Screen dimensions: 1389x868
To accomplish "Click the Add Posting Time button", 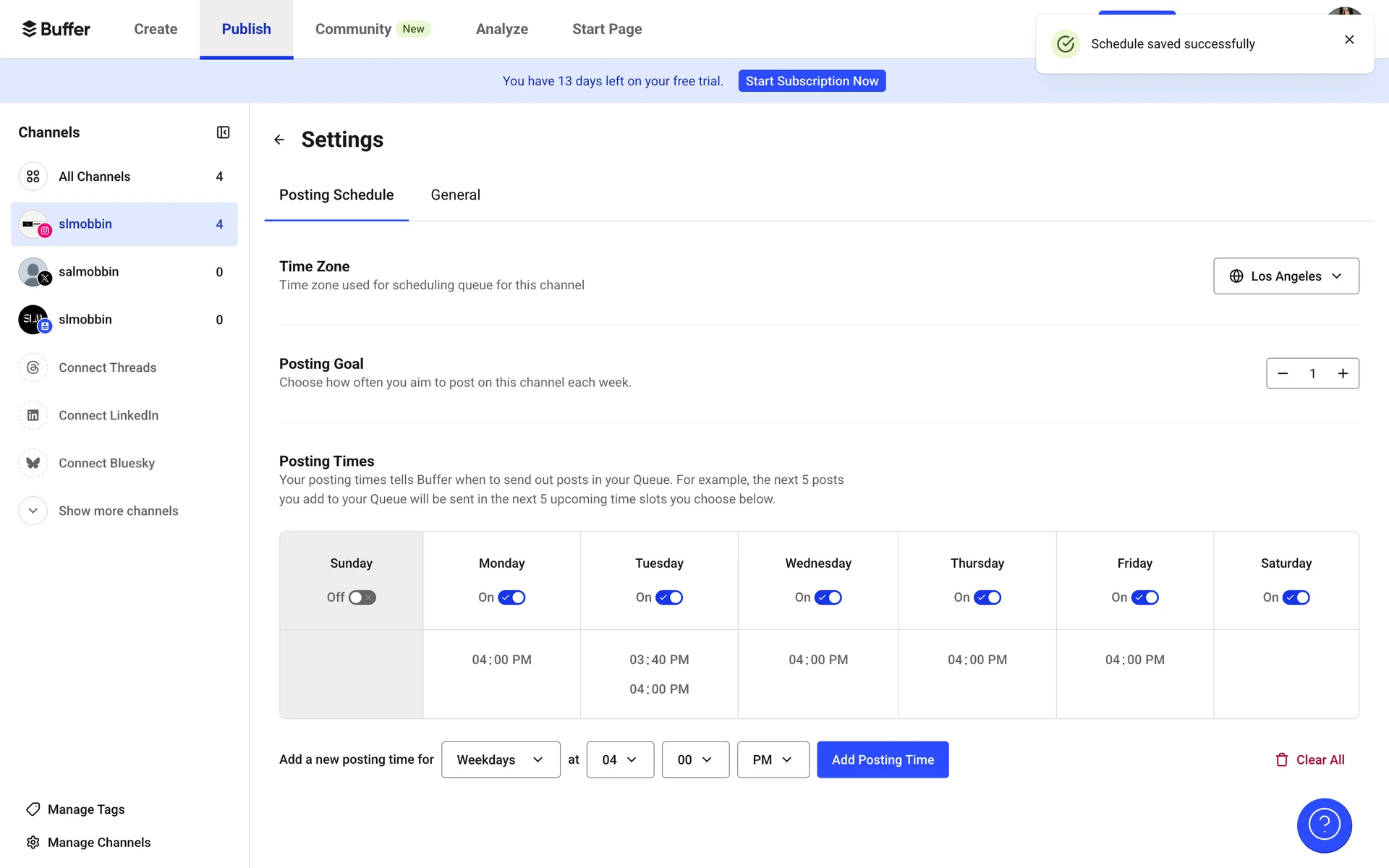I will 882,759.
